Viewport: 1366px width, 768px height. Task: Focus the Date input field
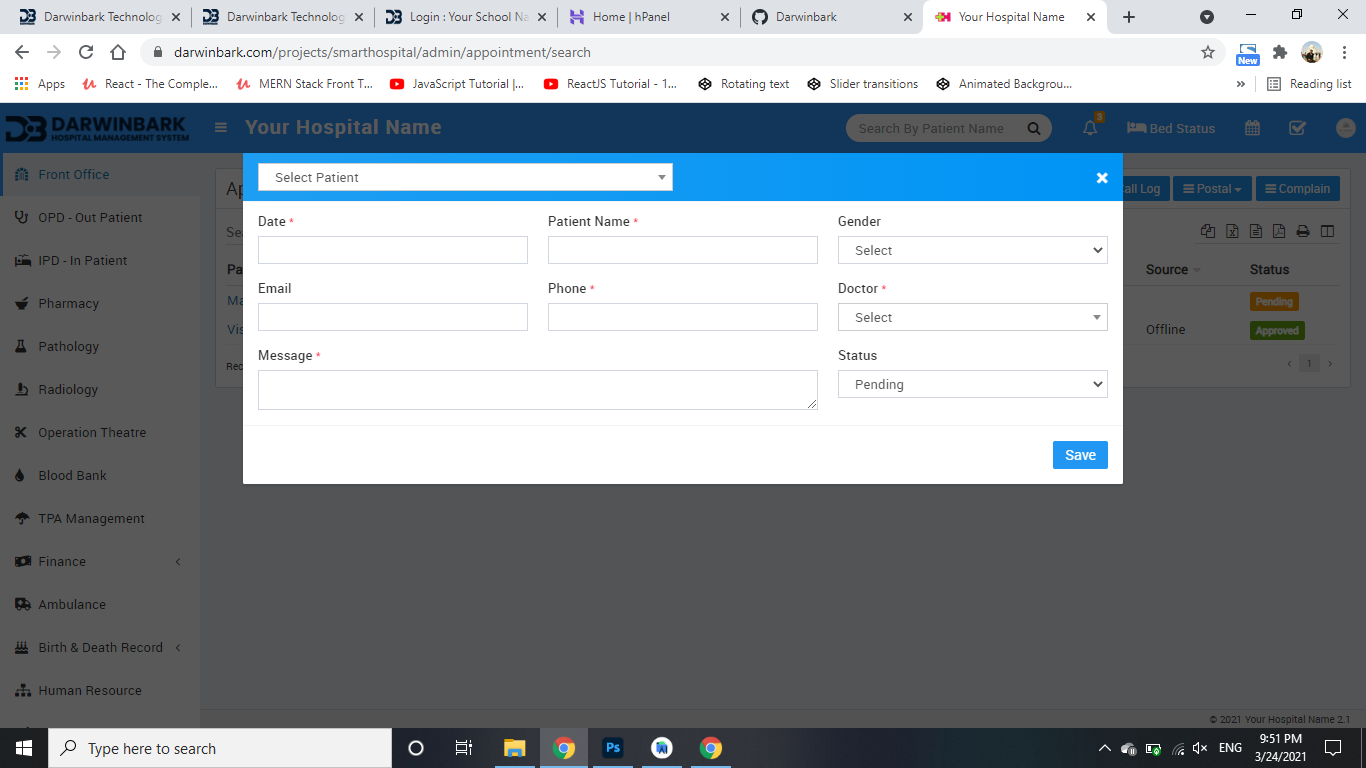pos(392,250)
